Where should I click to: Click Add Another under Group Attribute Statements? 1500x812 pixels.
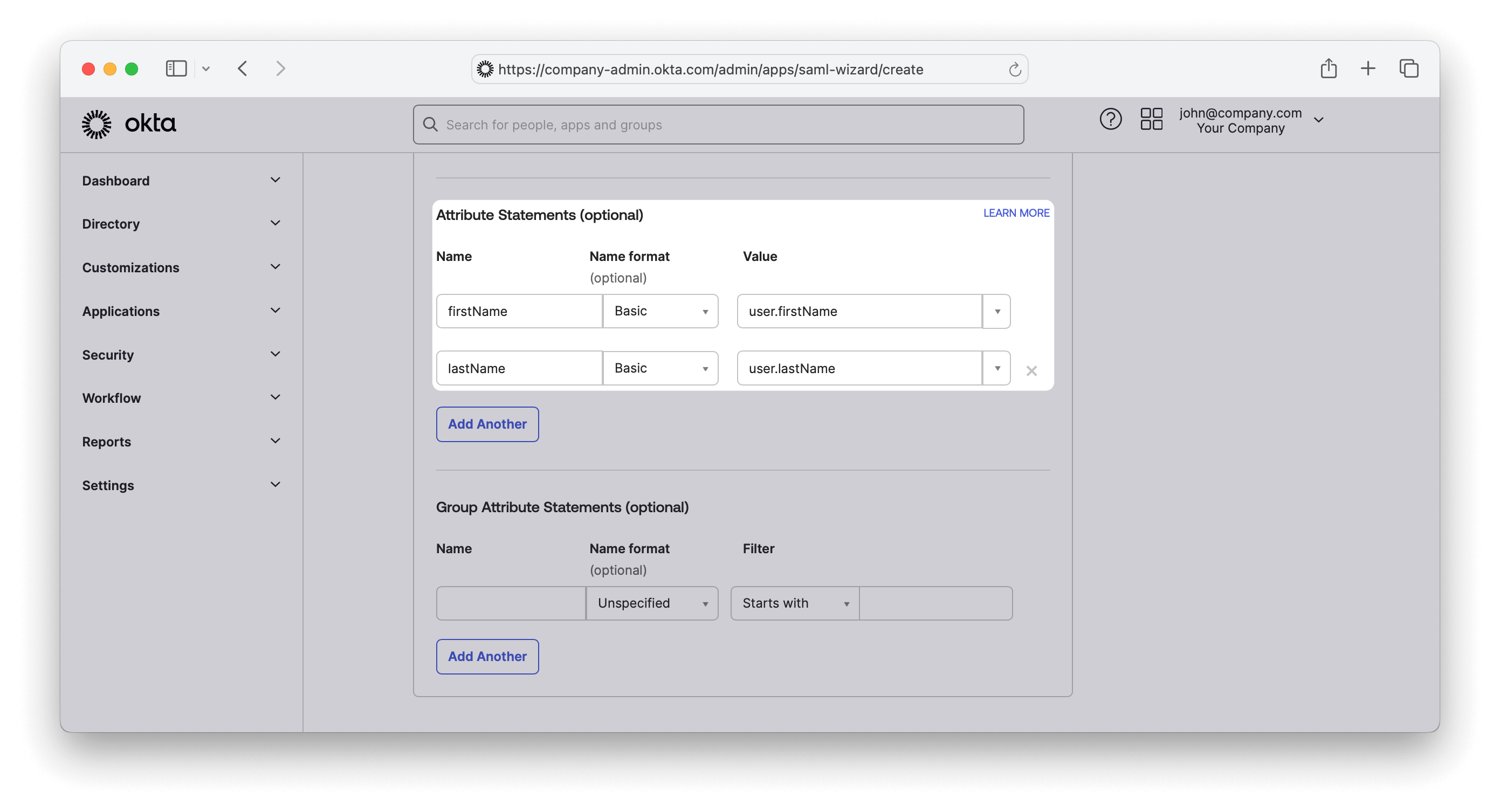pyautogui.click(x=487, y=657)
